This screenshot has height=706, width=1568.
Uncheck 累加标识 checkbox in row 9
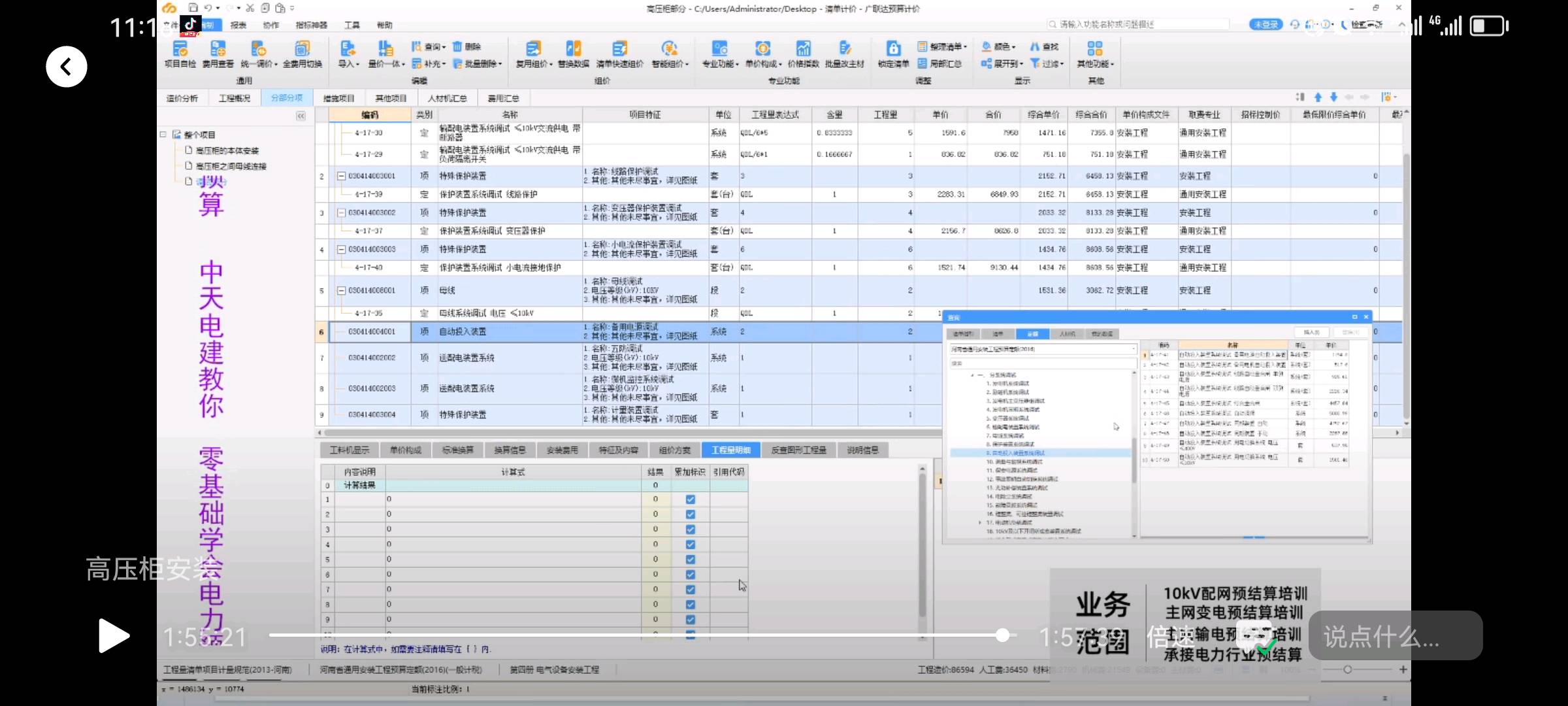(x=691, y=620)
